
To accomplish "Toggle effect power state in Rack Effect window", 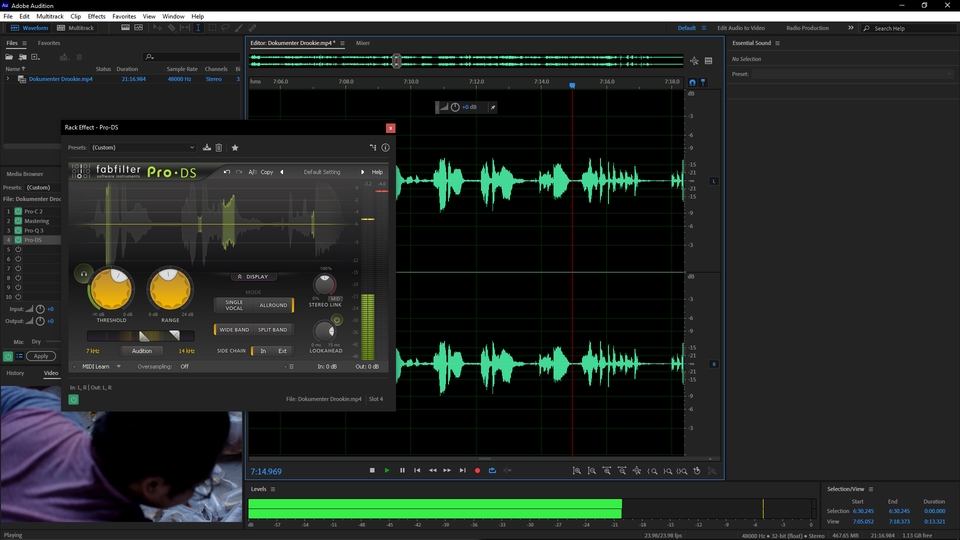I will coord(73,400).
